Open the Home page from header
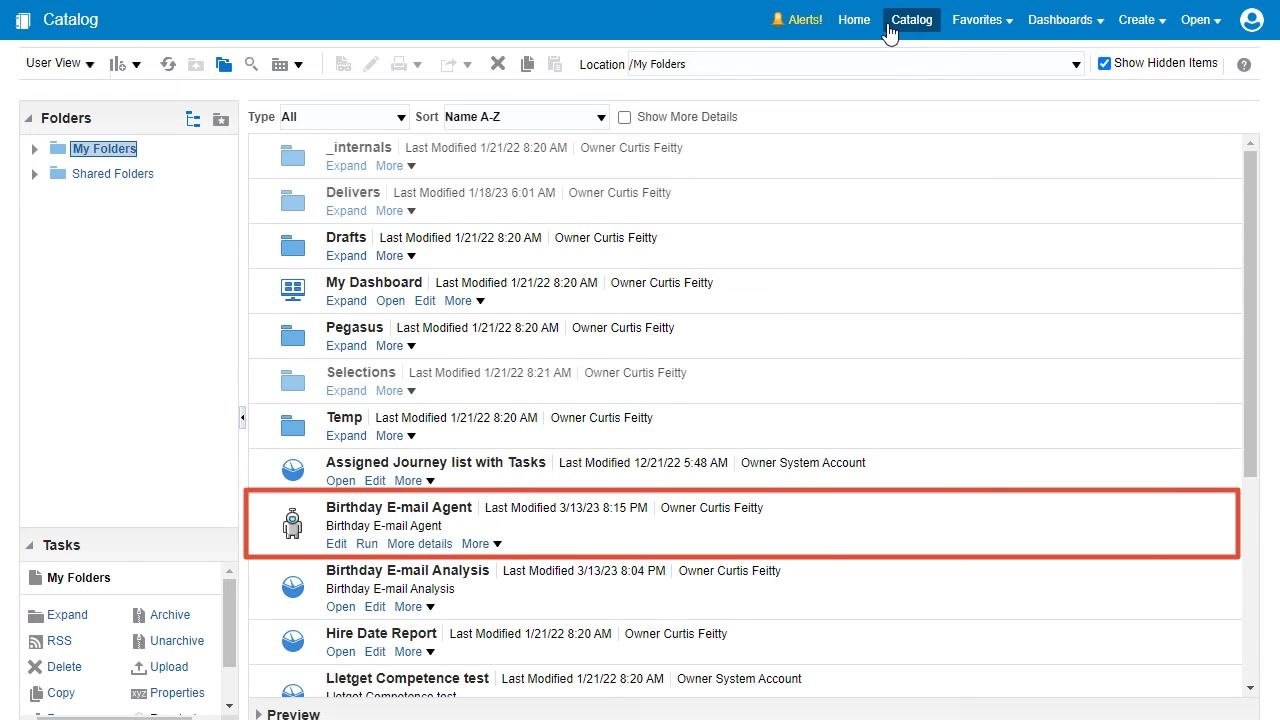Image resolution: width=1280 pixels, height=720 pixels. click(854, 19)
